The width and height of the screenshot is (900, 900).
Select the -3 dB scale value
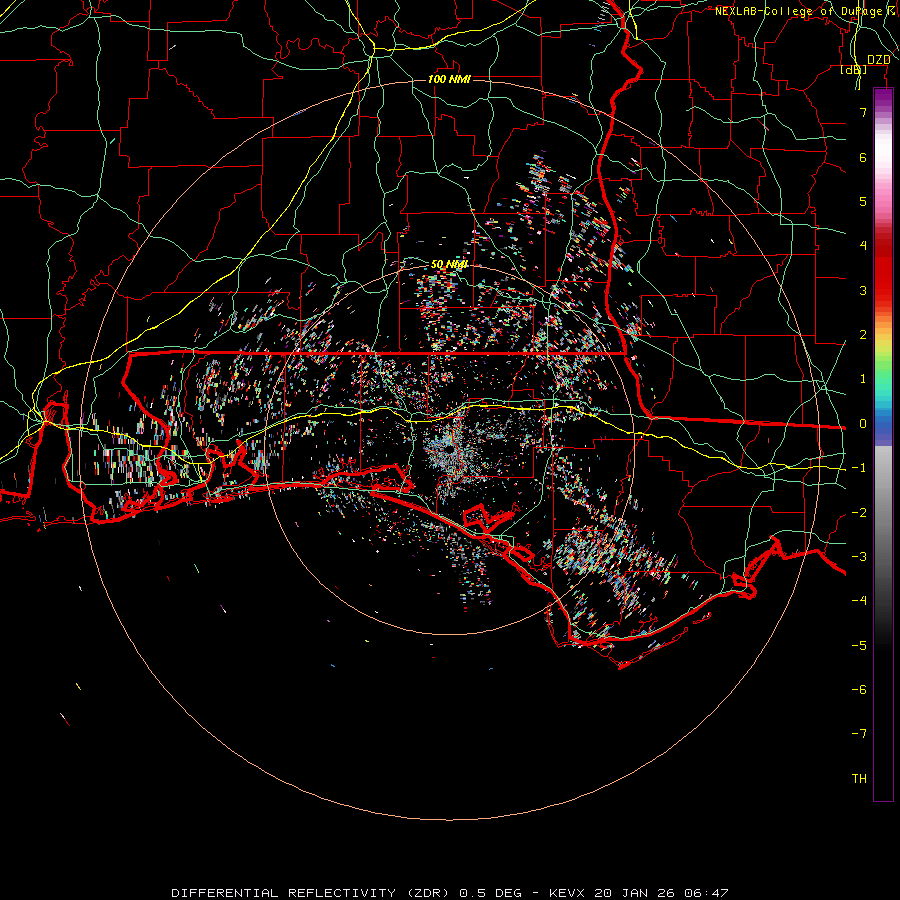[859, 557]
